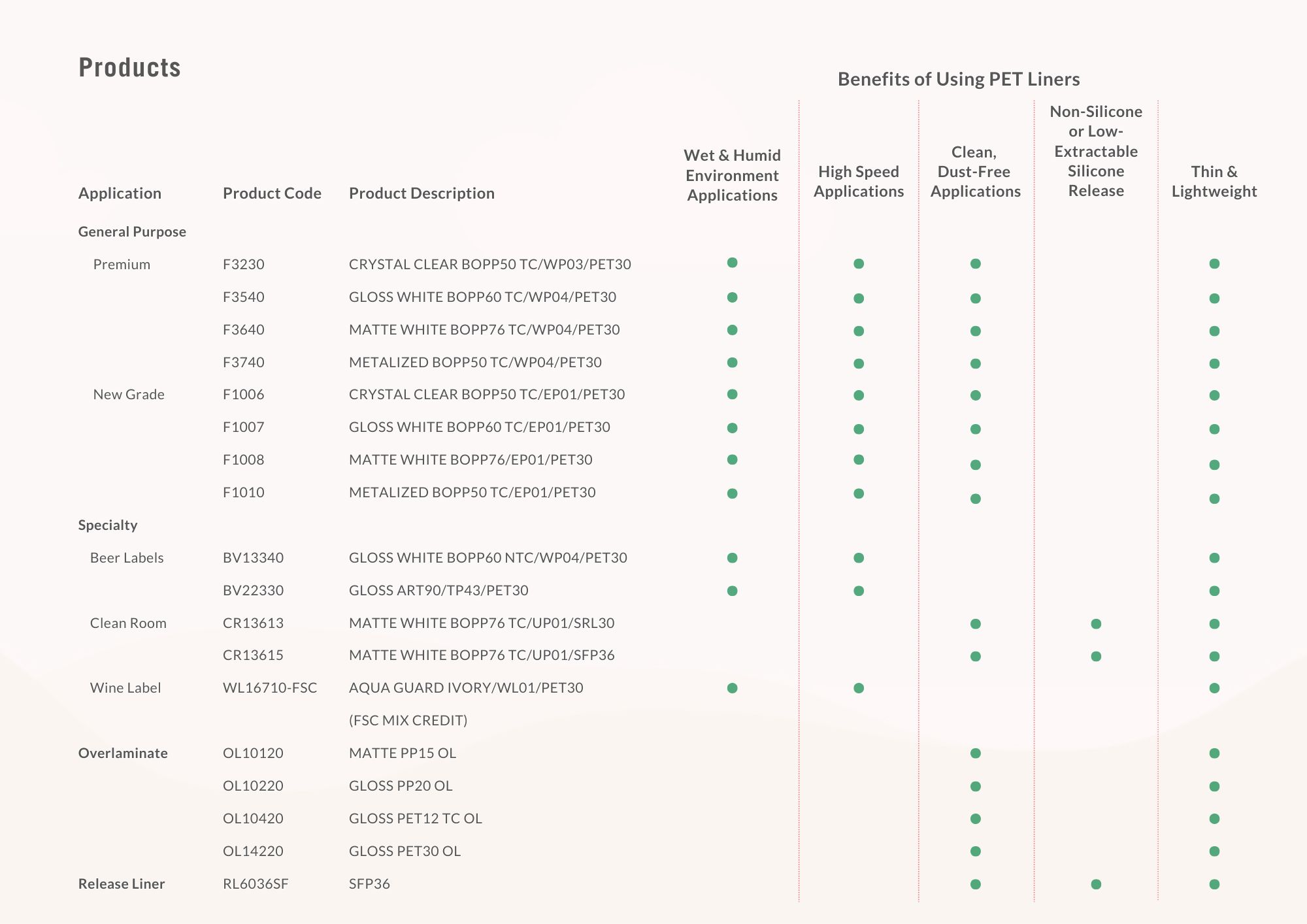Click description 'GLOSS ART90/TP43/PET30'

(x=438, y=591)
